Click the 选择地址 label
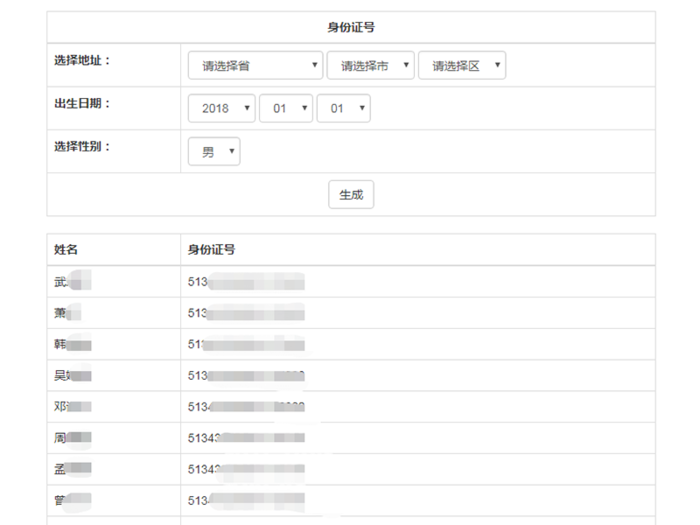 point(82,60)
